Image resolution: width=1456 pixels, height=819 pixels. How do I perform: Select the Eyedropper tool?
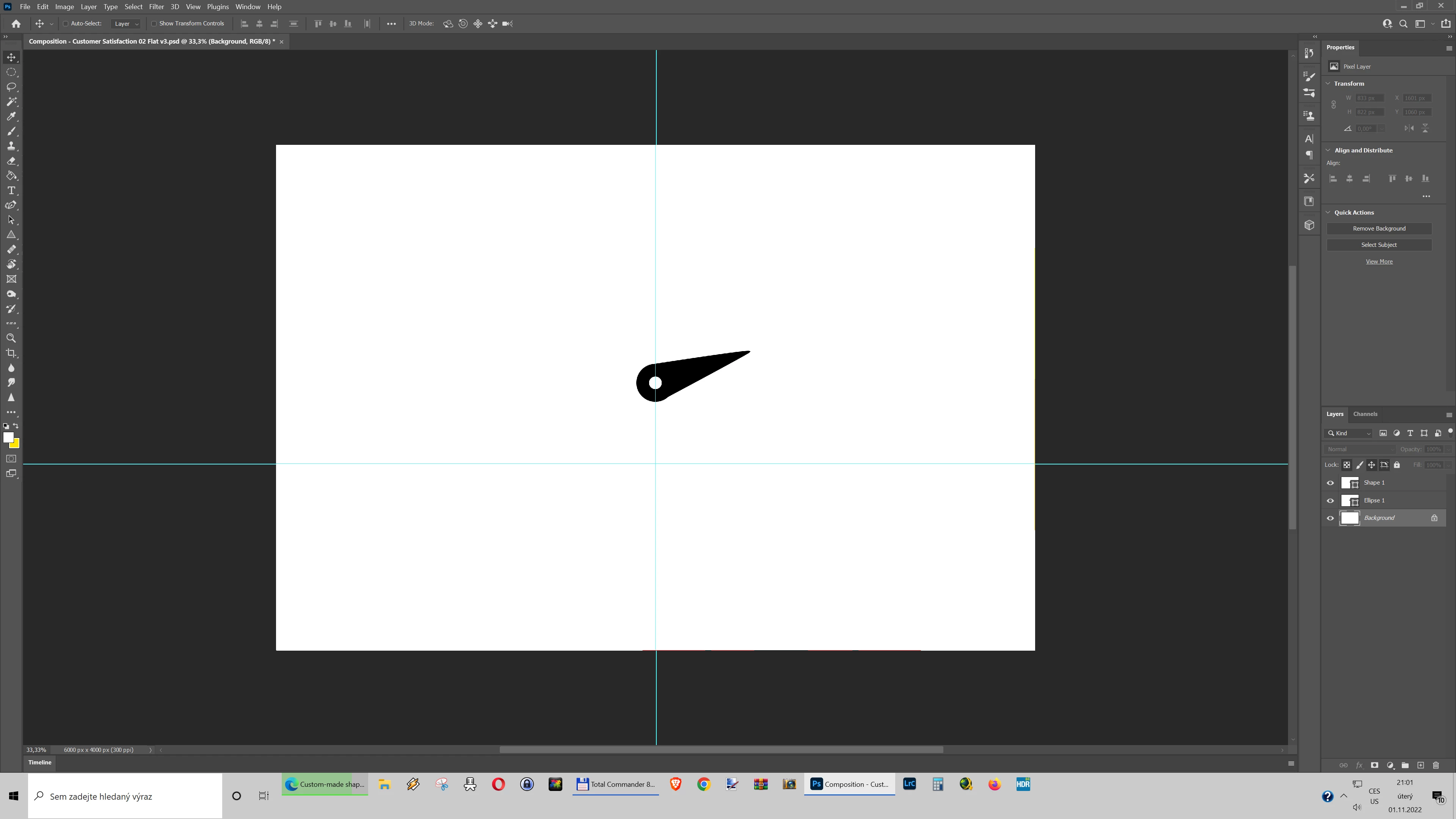point(11,116)
